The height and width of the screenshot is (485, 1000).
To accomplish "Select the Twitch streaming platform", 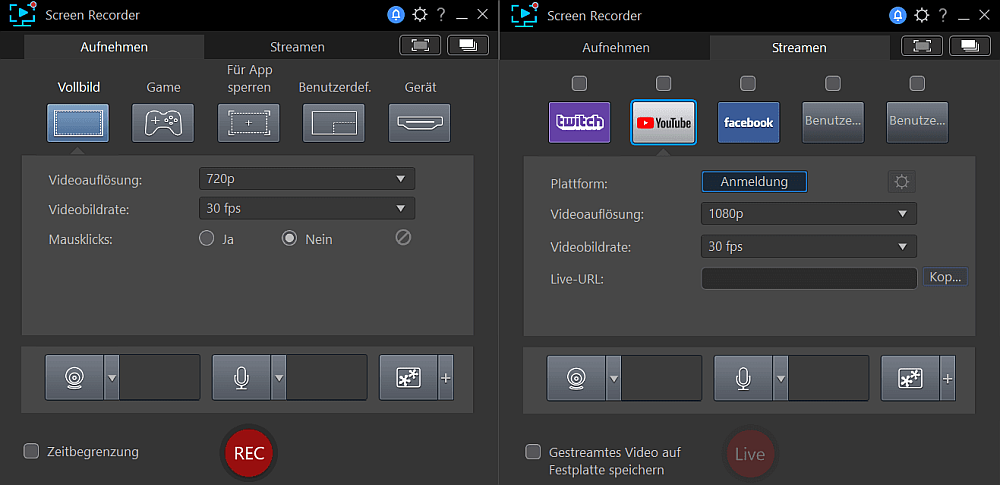I will click(579, 122).
